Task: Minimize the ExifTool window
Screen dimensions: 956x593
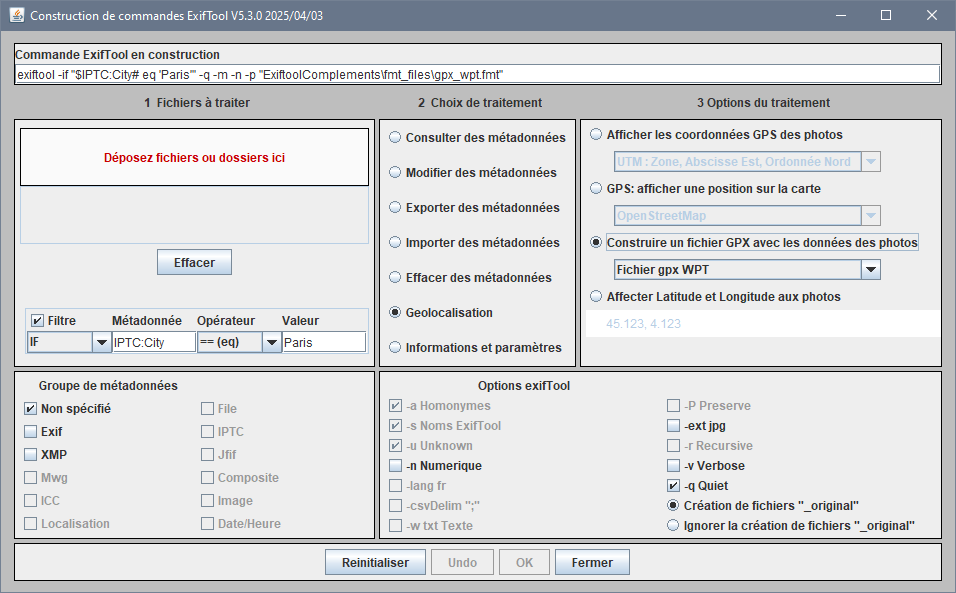Action: tap(841, 15)
